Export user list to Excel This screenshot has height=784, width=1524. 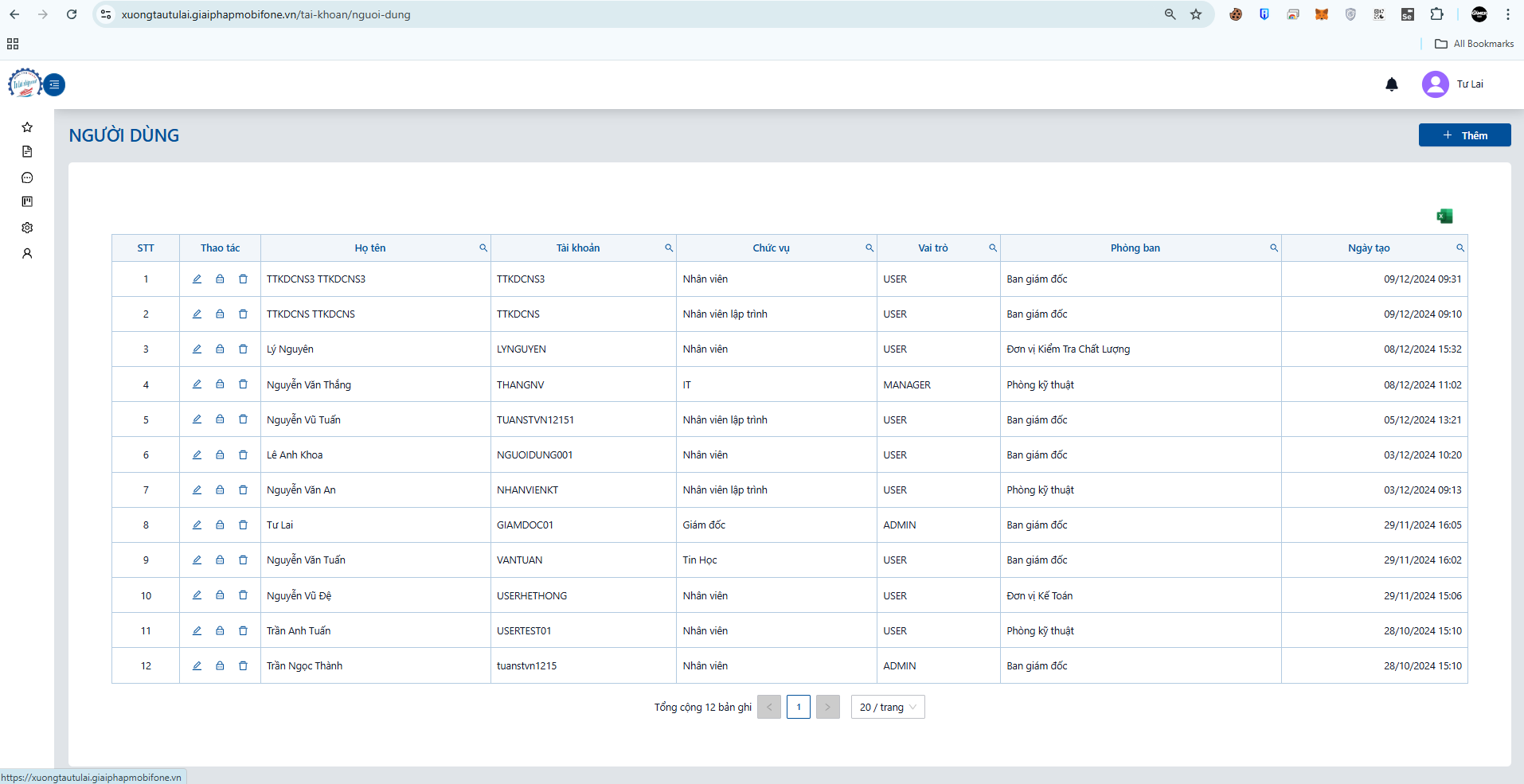1444,216
